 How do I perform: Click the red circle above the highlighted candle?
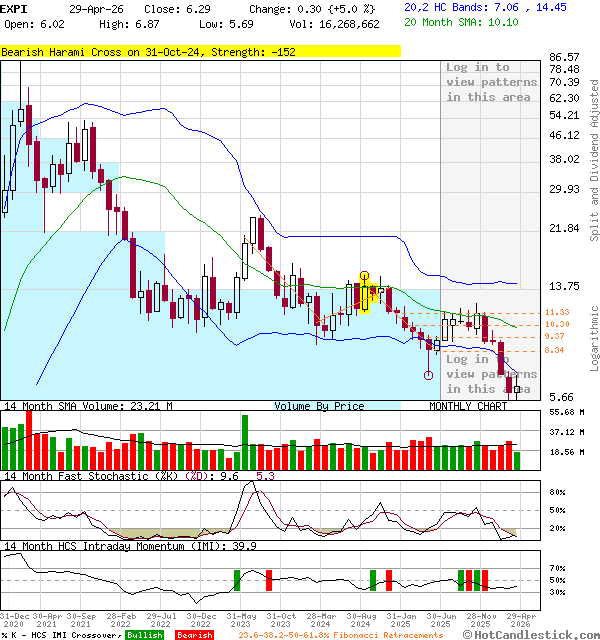365,275
